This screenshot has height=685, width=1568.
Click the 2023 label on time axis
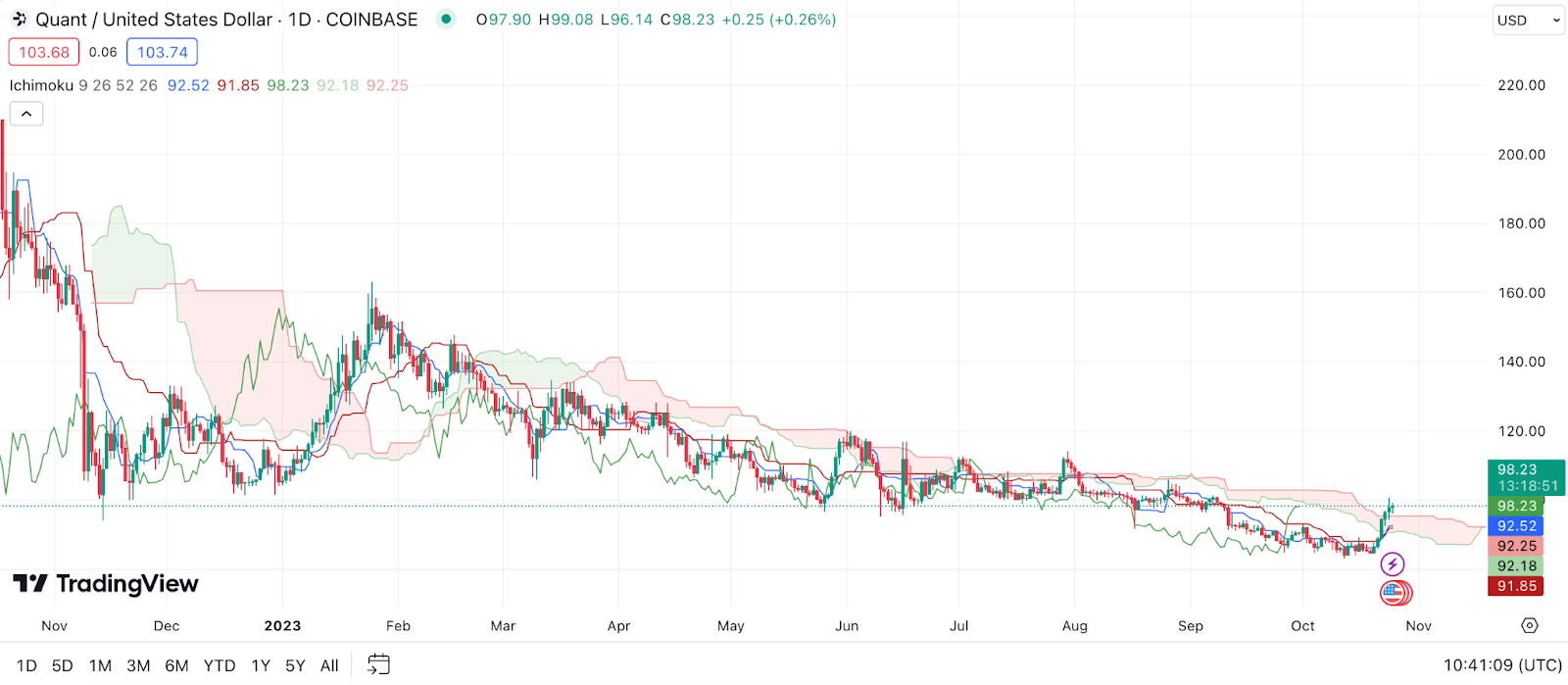coord(282,625)
